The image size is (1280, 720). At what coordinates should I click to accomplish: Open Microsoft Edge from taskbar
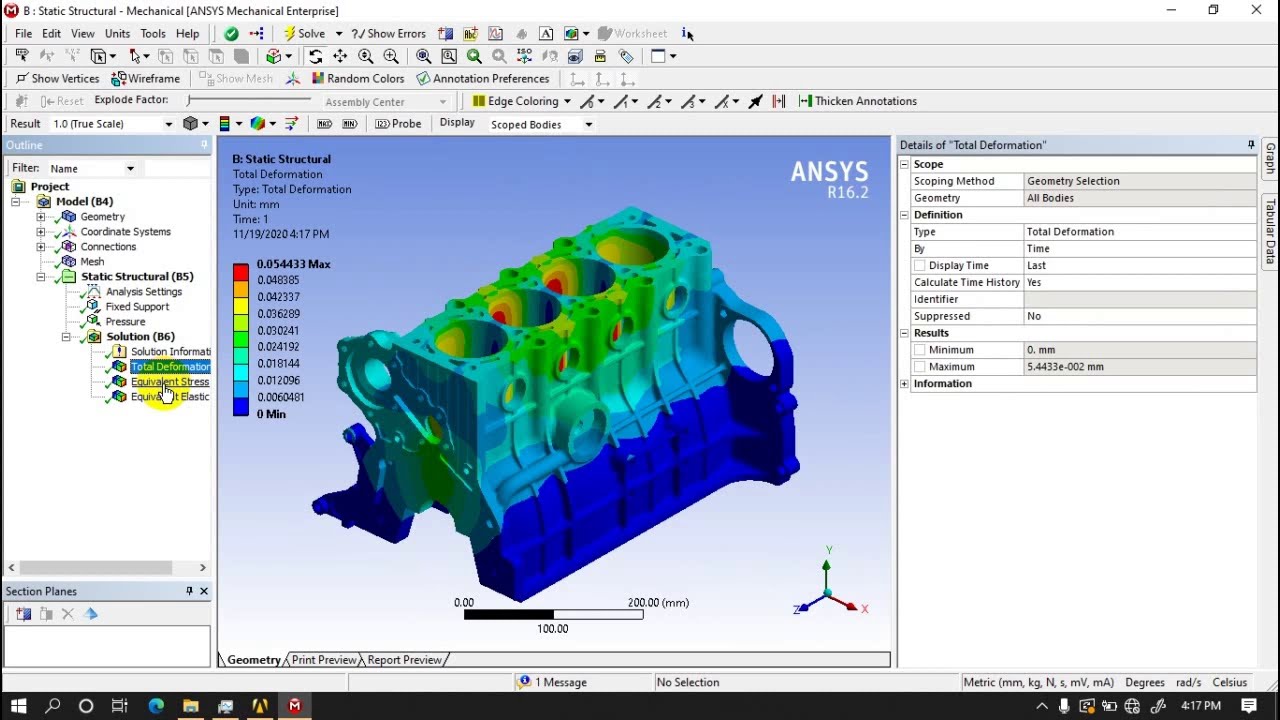(x=156, y=706)
